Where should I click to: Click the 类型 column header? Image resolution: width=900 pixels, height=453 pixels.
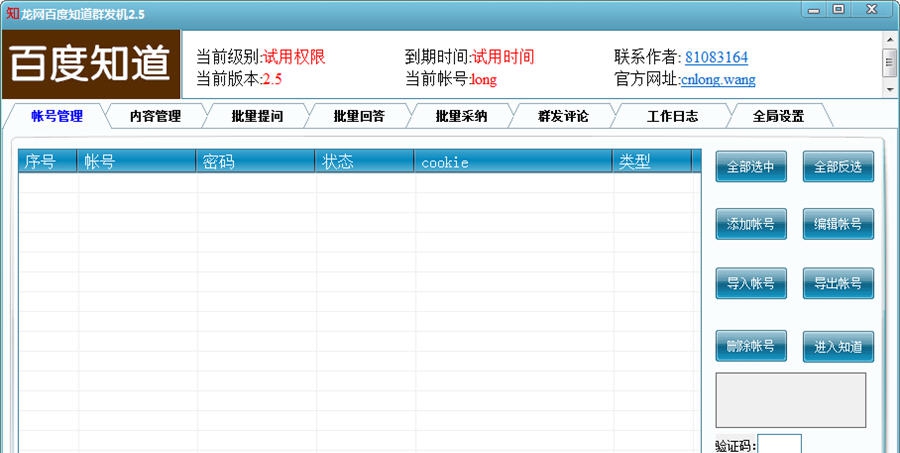[x=652, y=161]
